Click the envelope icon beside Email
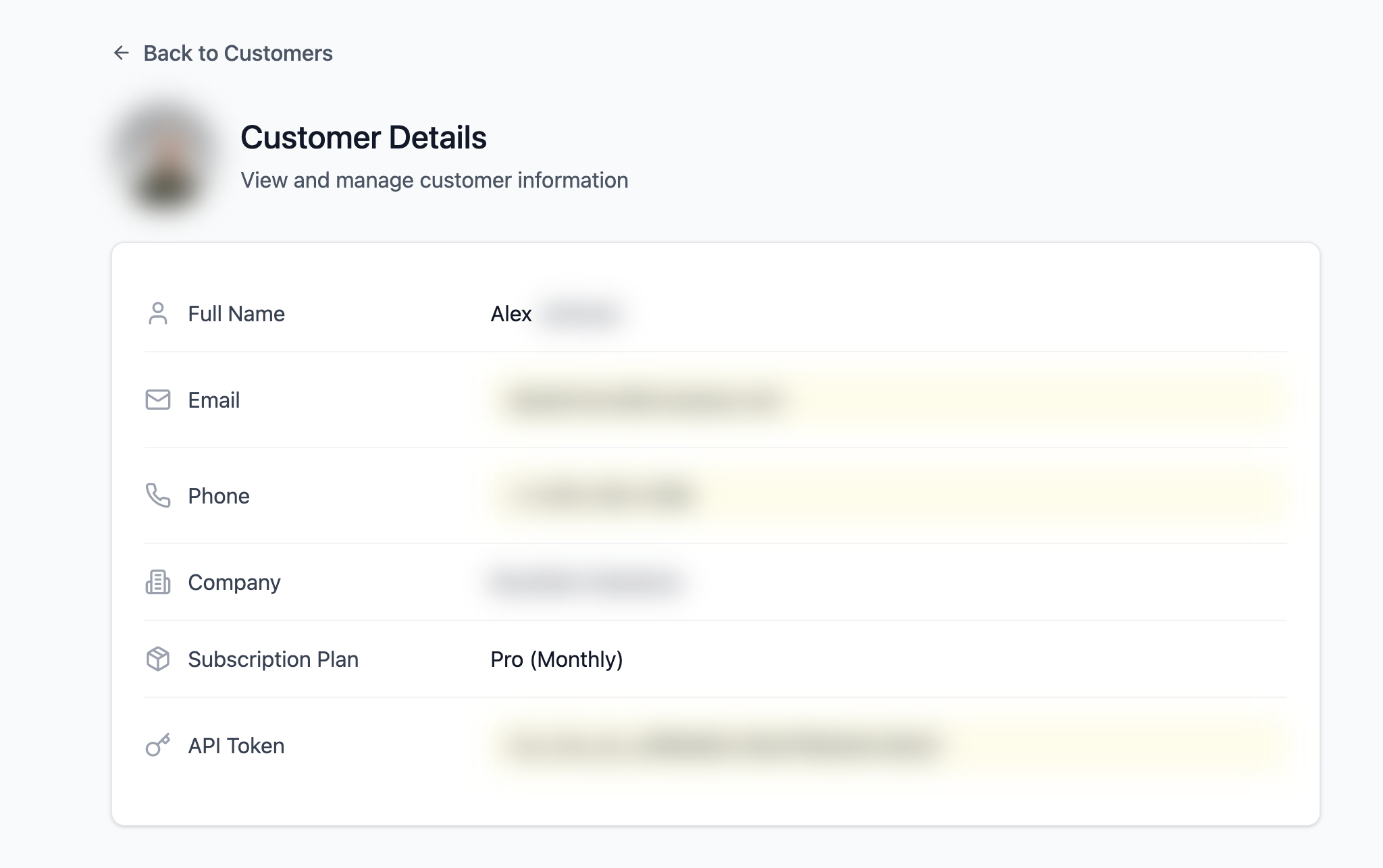 (157, 400)
